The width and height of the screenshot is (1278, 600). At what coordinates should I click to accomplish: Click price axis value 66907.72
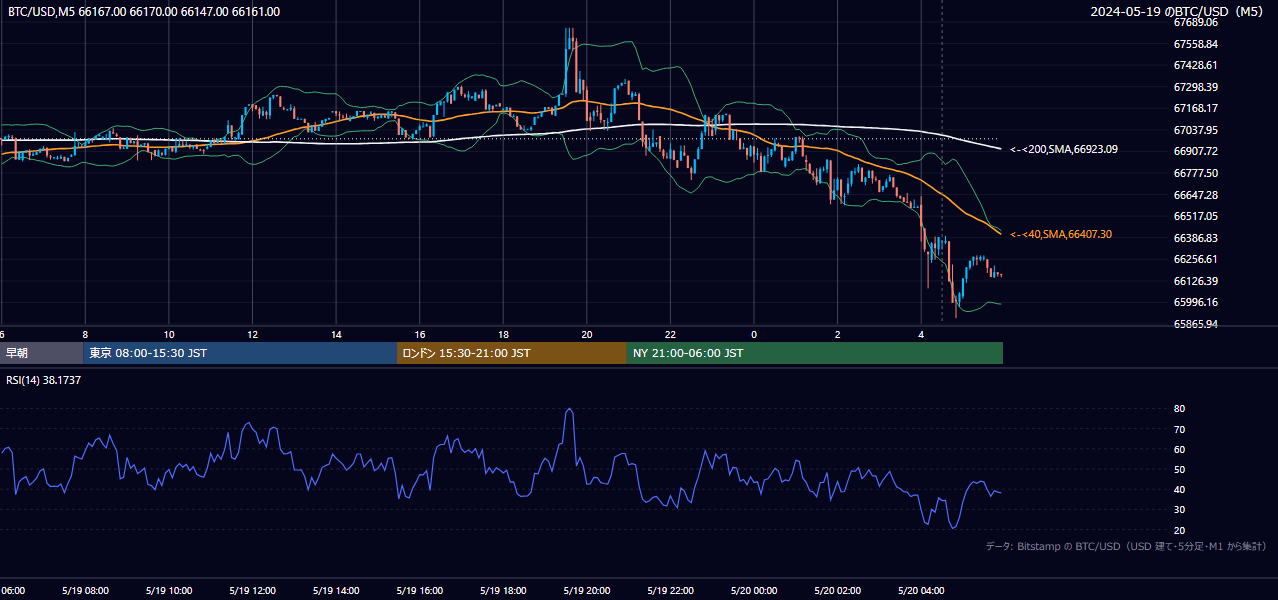[1195, 151]
